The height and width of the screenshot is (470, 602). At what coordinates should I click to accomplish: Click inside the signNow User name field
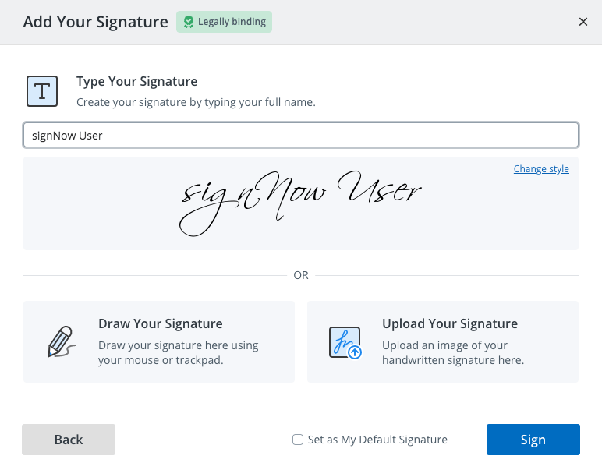[301, 135]
